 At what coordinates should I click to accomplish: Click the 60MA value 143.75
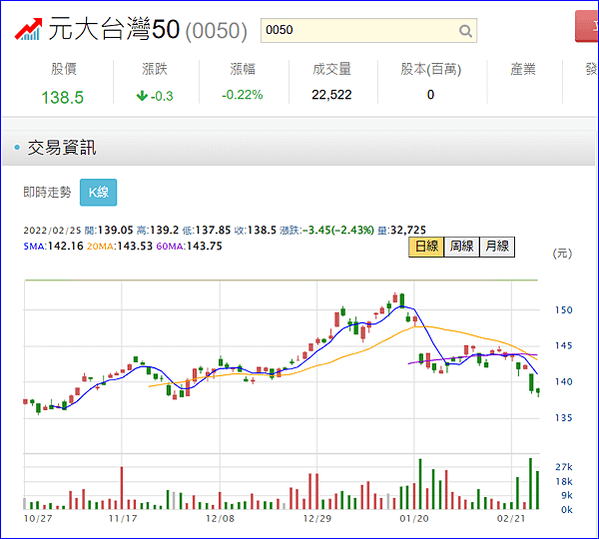[x=204, y=246]
